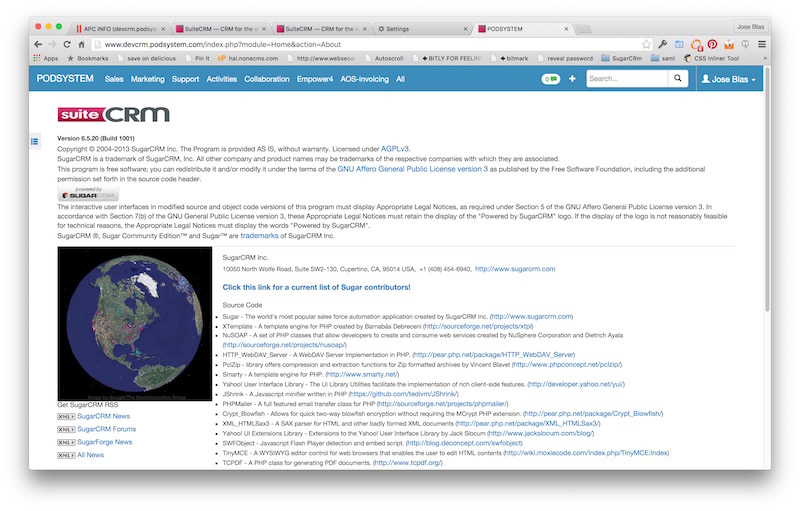800x511 pixels.
Task: Open the saml bookmarks folder
Action: point(663,58)
